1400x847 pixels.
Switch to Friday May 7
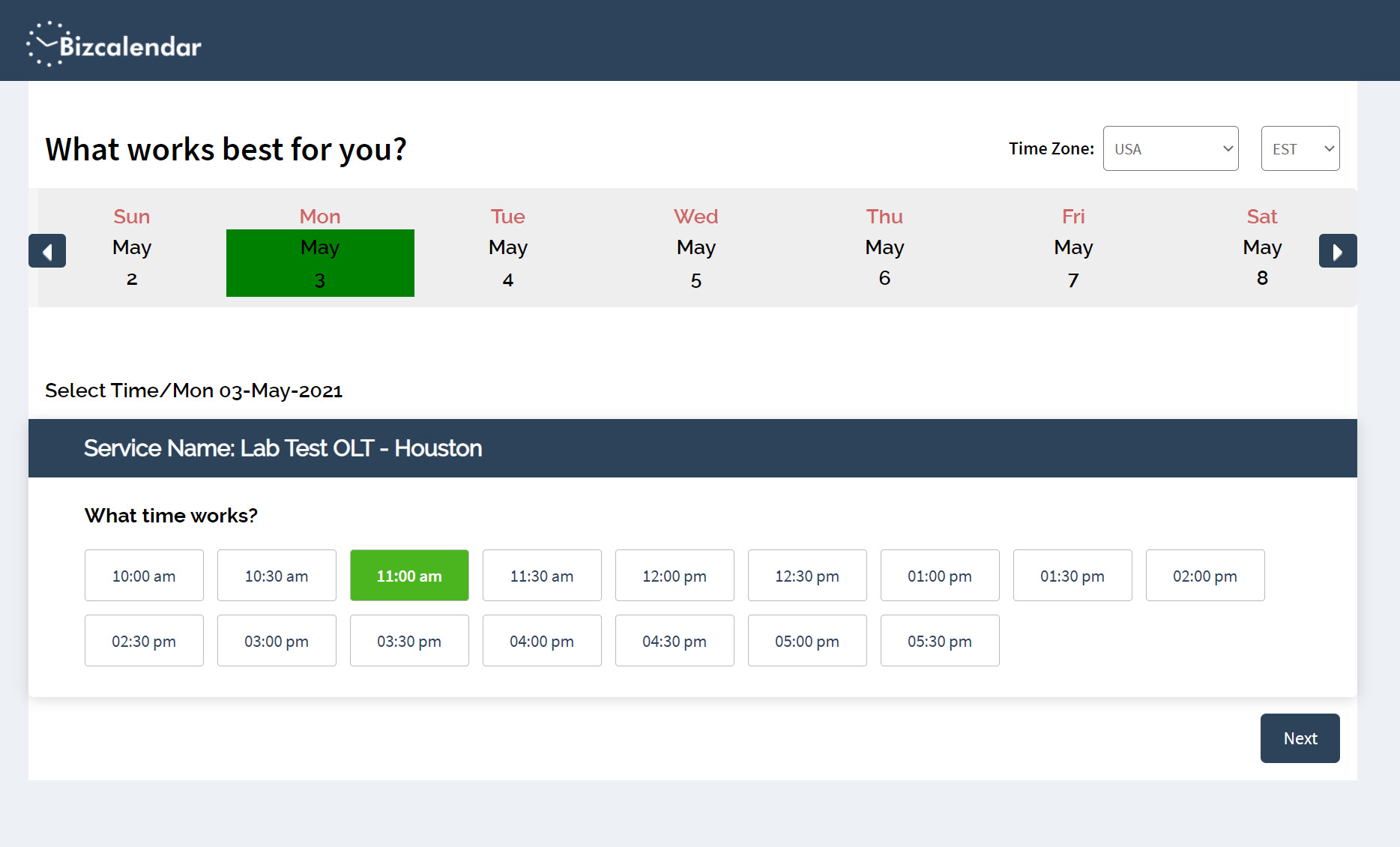point(1073,248)
